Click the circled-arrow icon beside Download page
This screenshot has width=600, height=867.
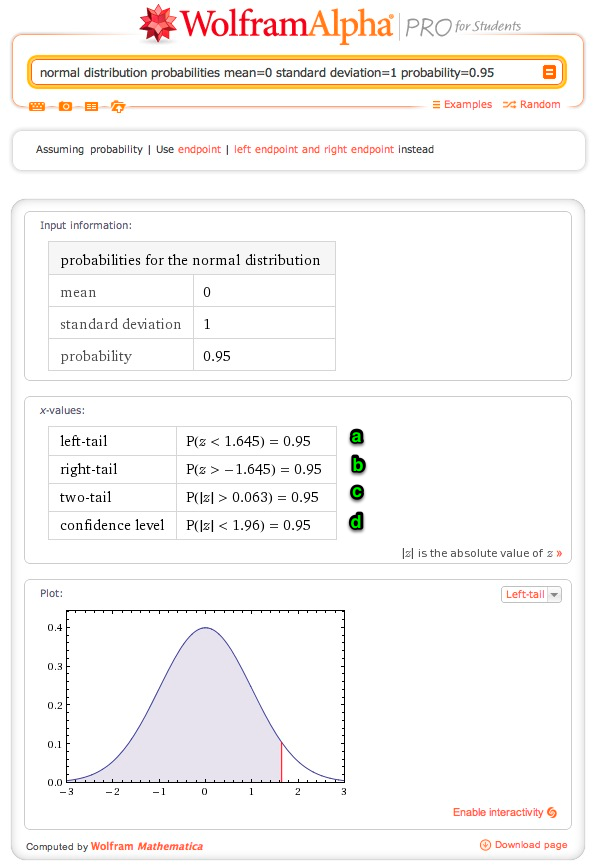point(484,845)
